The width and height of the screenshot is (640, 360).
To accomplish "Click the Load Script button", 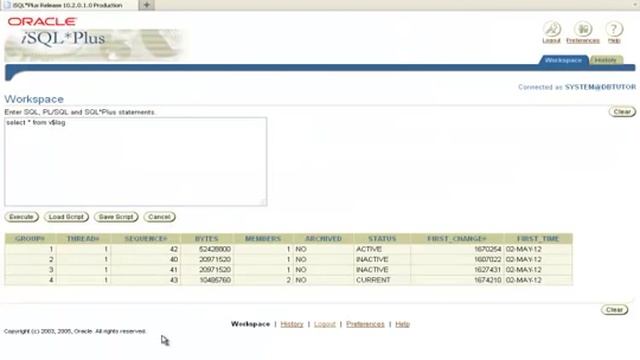I will pyautogui.click(x=66, y=217).
